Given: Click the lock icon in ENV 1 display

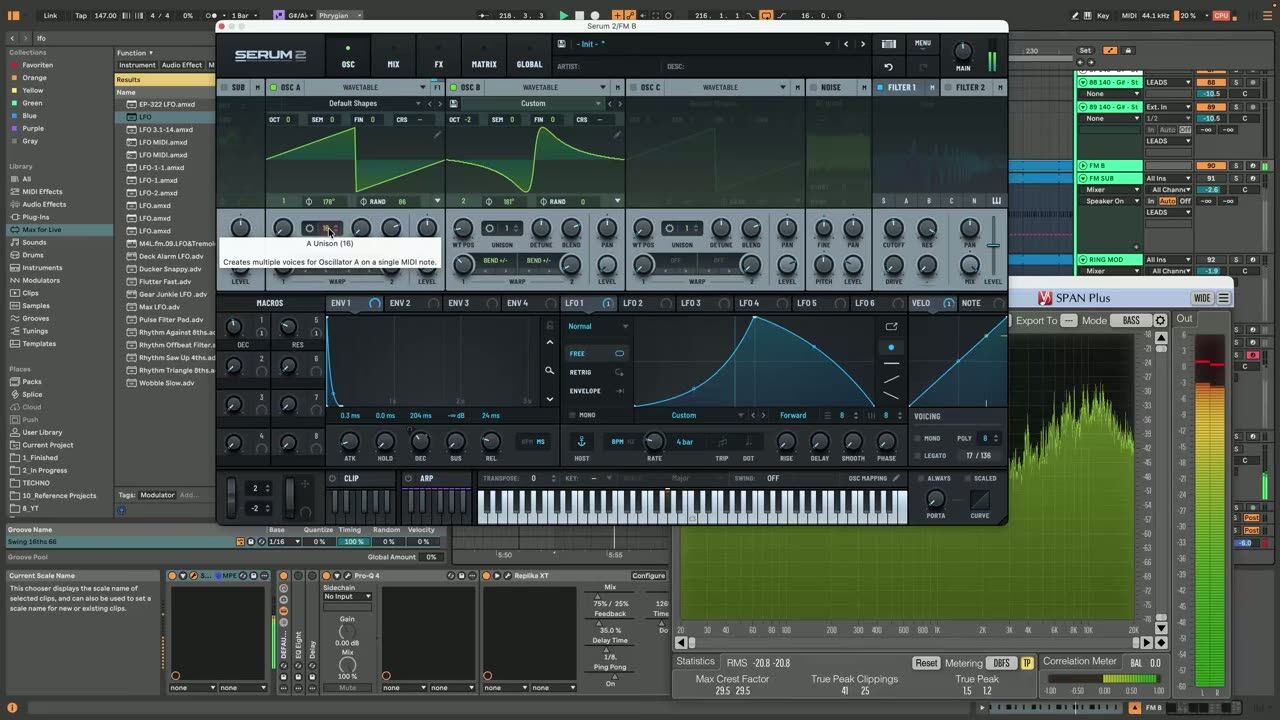Looking at the screenshot, I should 549,326.
